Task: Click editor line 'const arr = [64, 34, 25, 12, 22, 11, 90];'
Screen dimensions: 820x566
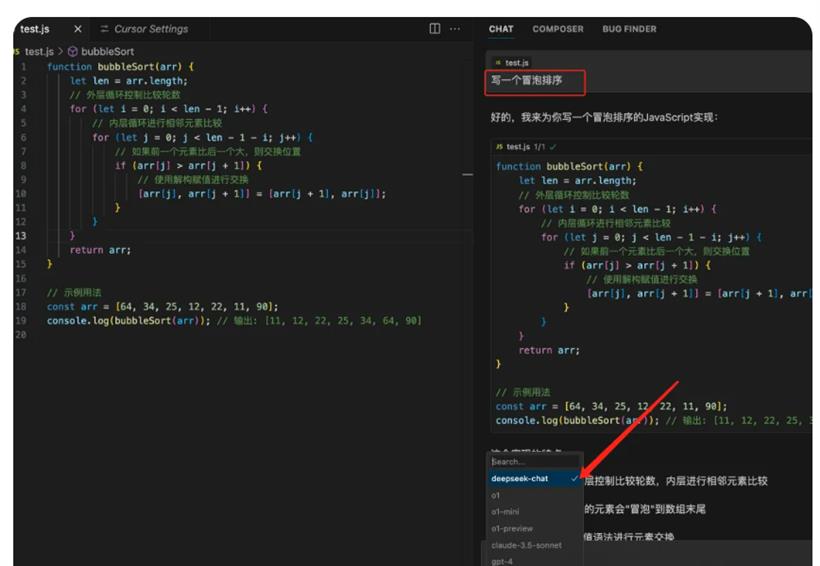Action: tap(163, 307)
